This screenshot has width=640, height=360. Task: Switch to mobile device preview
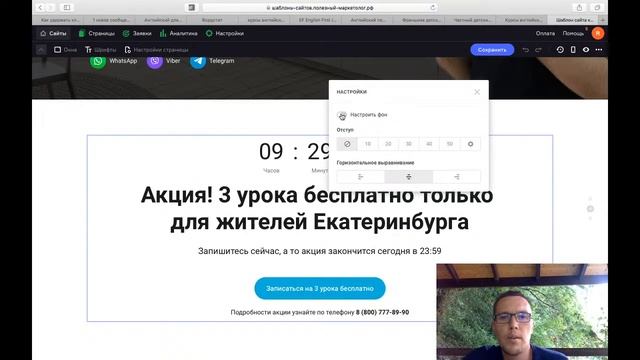click(573, 50)
